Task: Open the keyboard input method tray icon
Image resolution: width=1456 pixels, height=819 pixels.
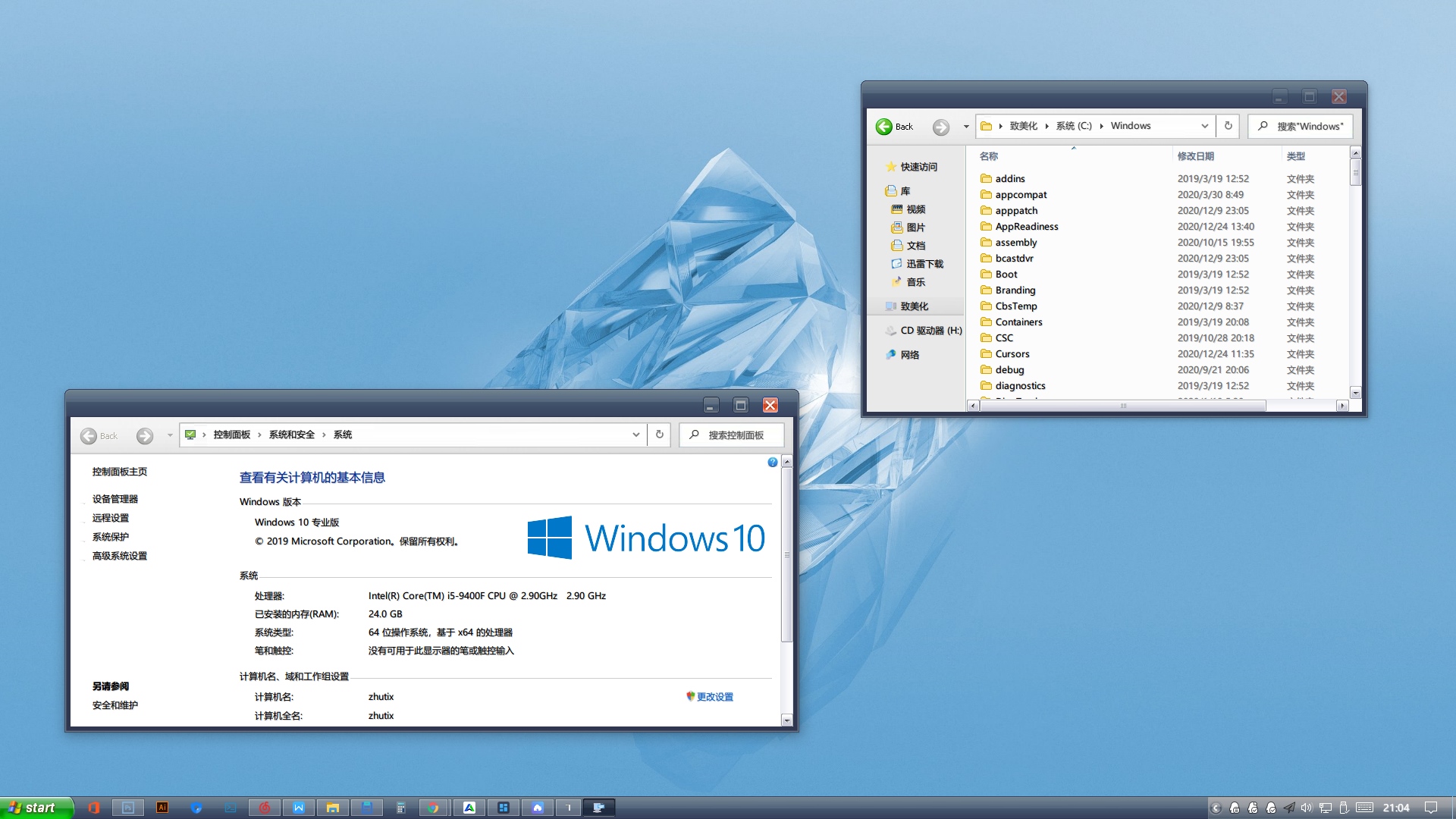Action: point(1365,808)
